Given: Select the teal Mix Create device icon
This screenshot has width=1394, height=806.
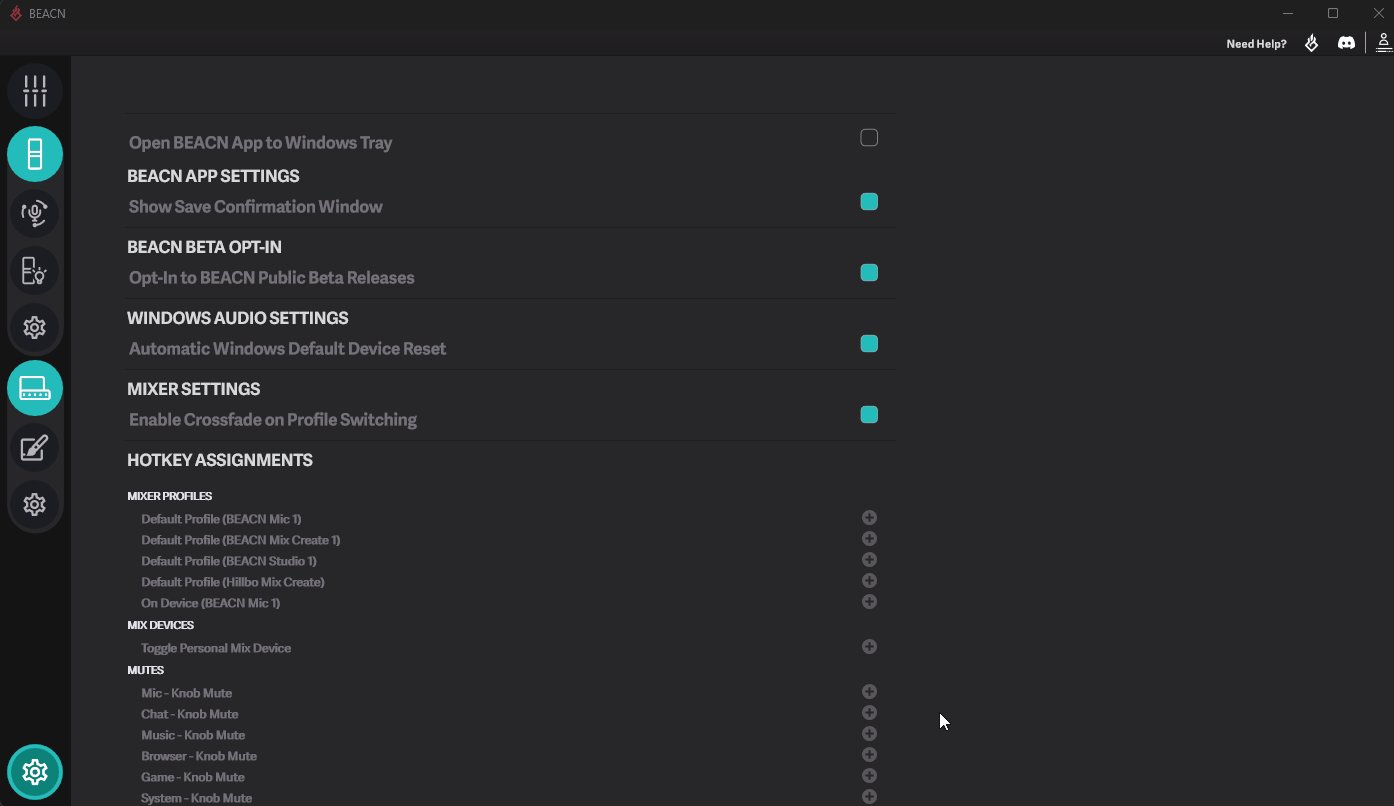Looking at the screenshot, I should point(35,388).
